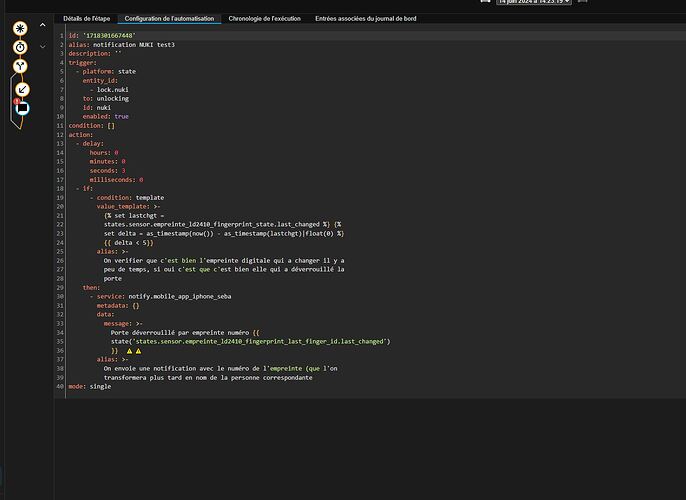686x500 pixels.
Task: Click the 'description' line in YAML
Action: point(94,53)
